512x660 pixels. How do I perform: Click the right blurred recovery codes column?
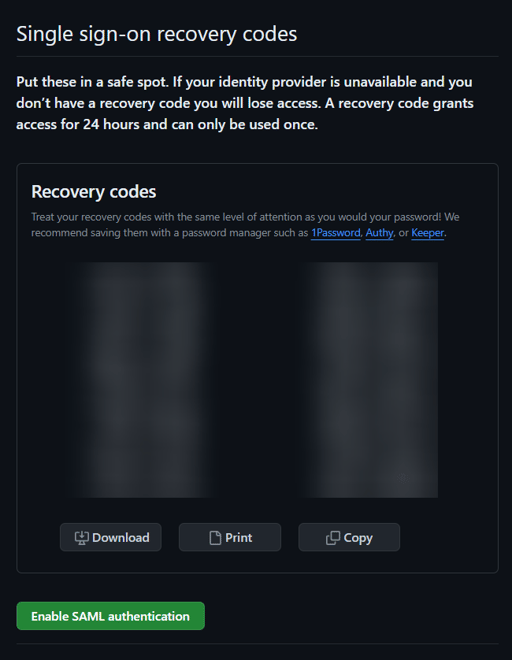pyautogui.click(x=368, y=380)
